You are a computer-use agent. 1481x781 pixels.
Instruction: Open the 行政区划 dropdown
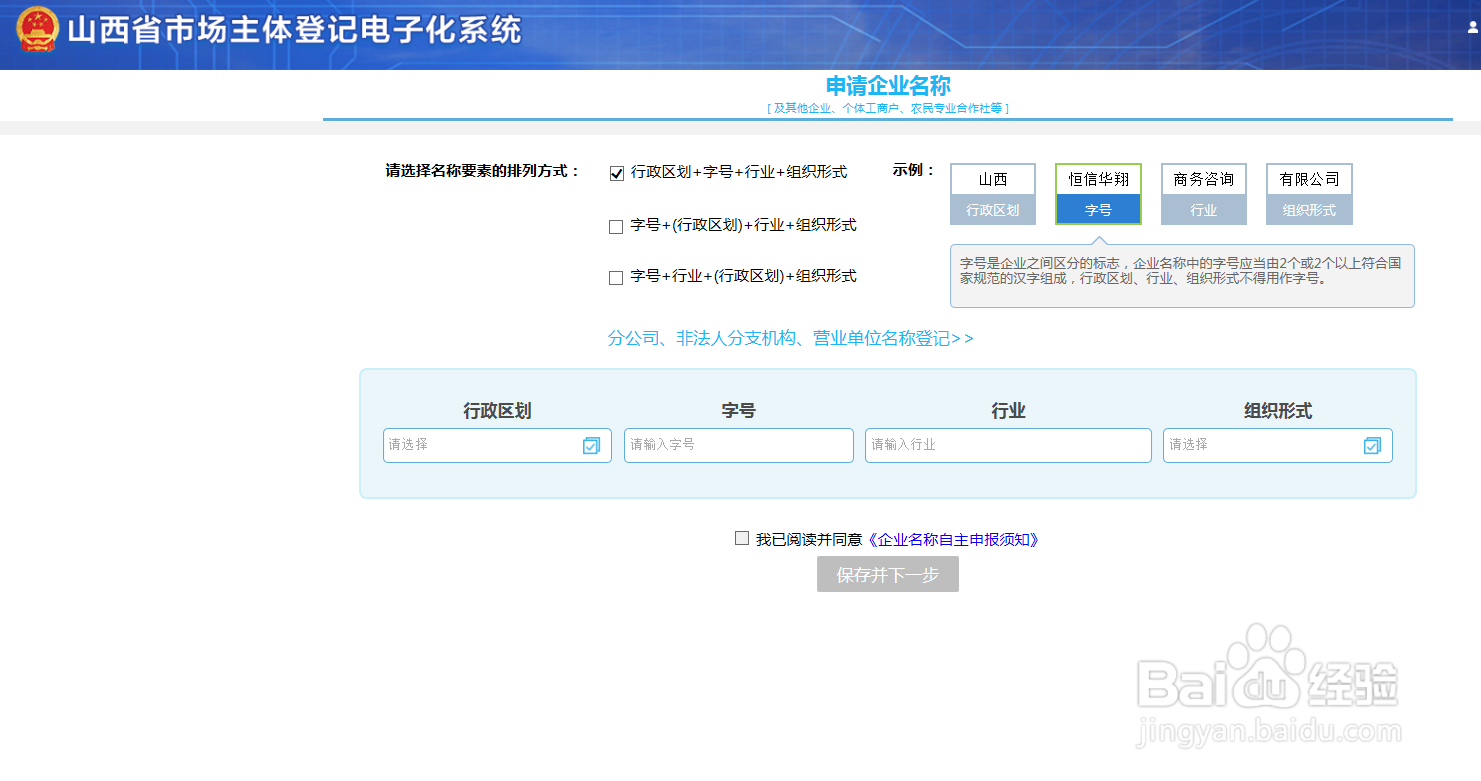click(x=497, y=445)
